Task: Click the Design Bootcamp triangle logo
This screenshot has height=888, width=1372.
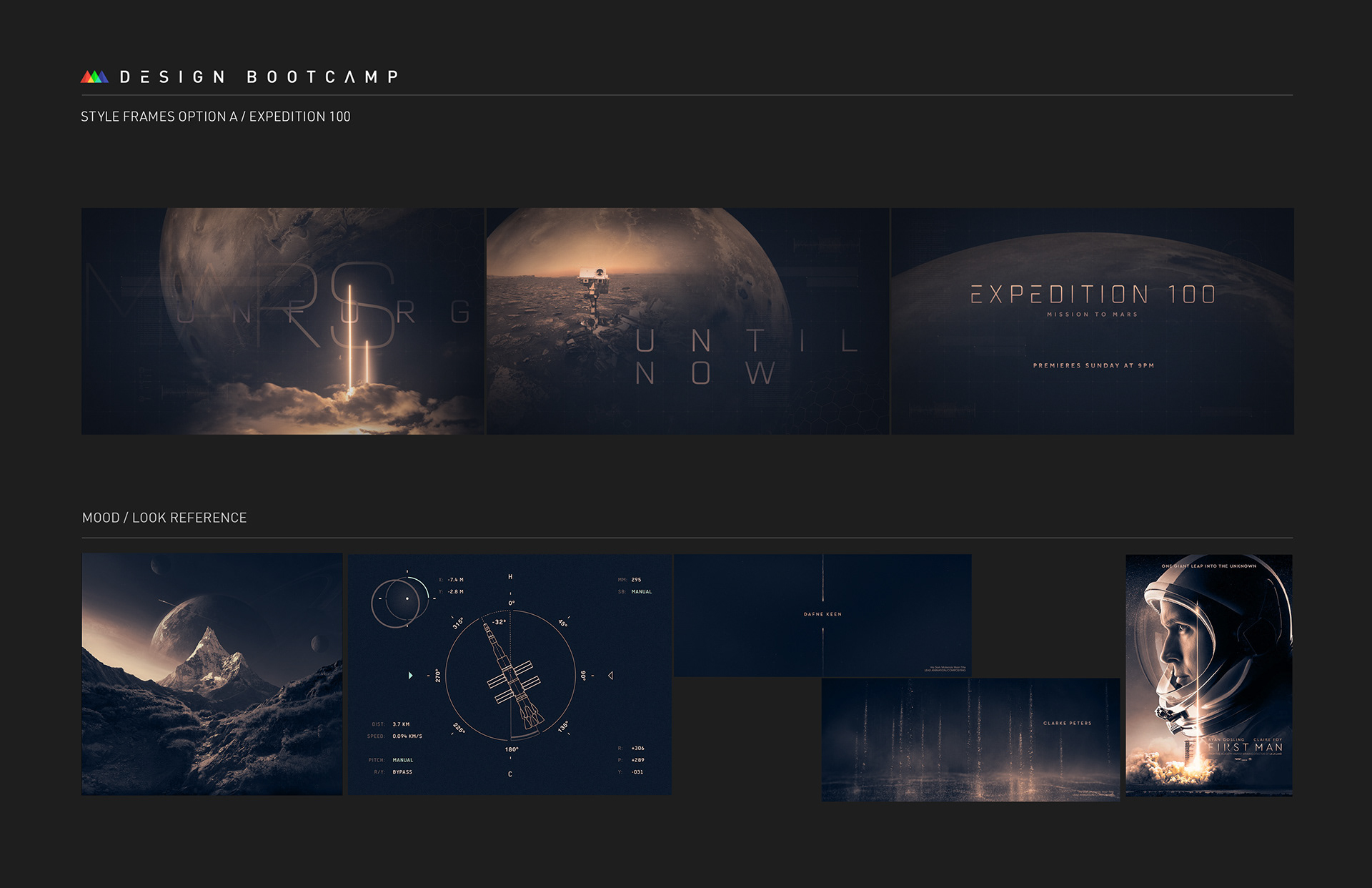Action: [x=94, y=77]
